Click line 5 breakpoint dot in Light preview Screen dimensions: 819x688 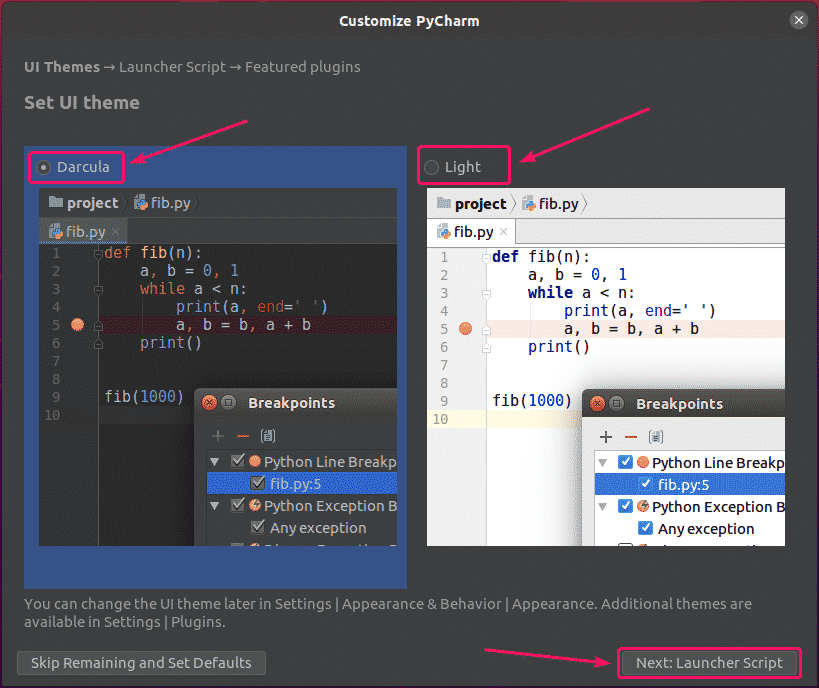465,329
